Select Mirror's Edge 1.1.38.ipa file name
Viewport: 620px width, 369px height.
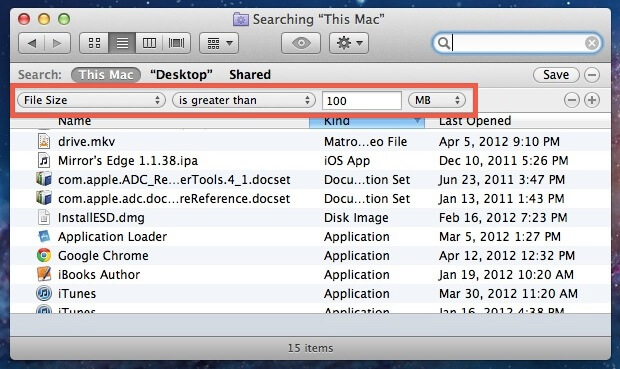[x=128, y=161]
